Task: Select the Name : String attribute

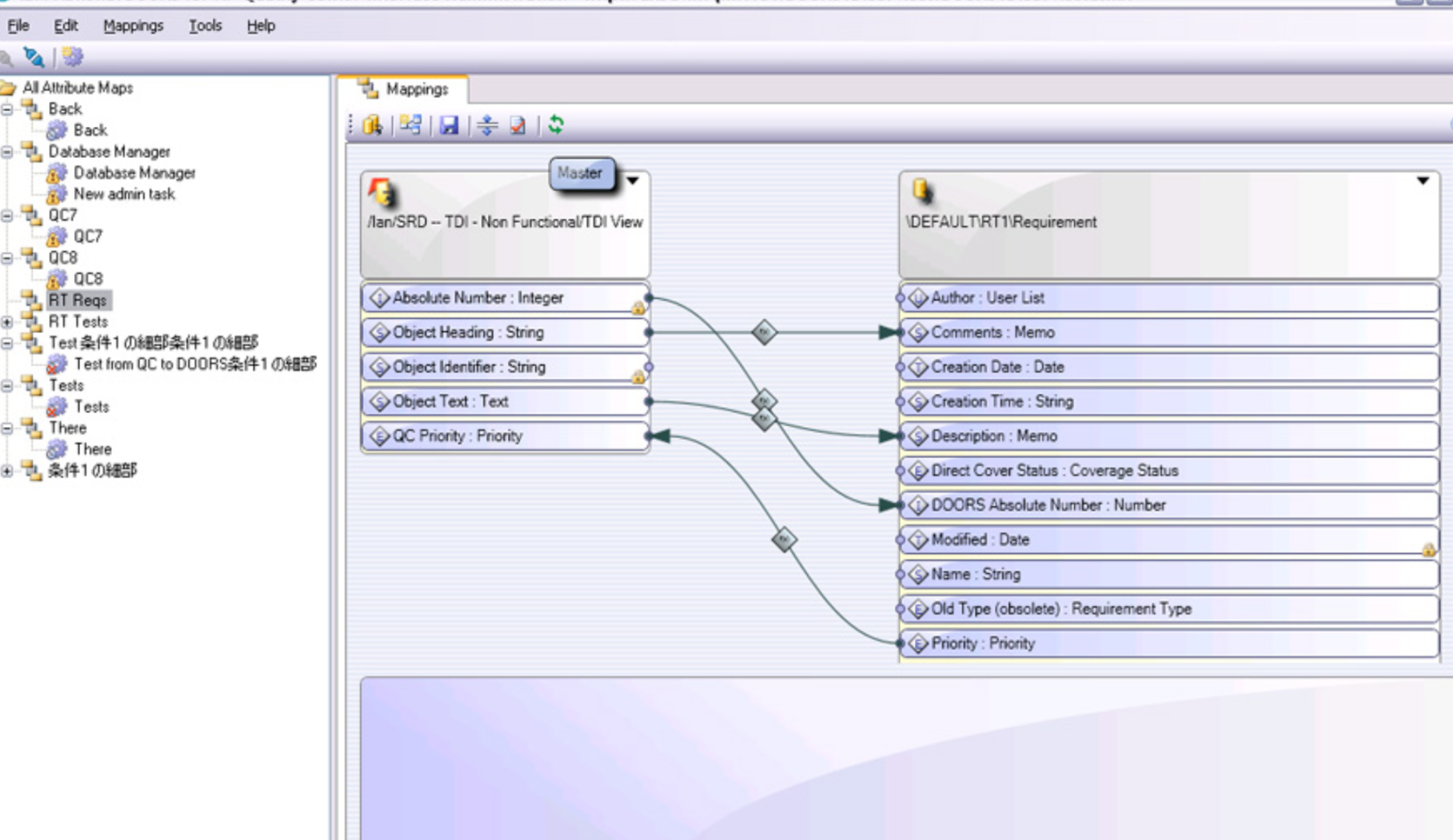Action: [1169, 575]
